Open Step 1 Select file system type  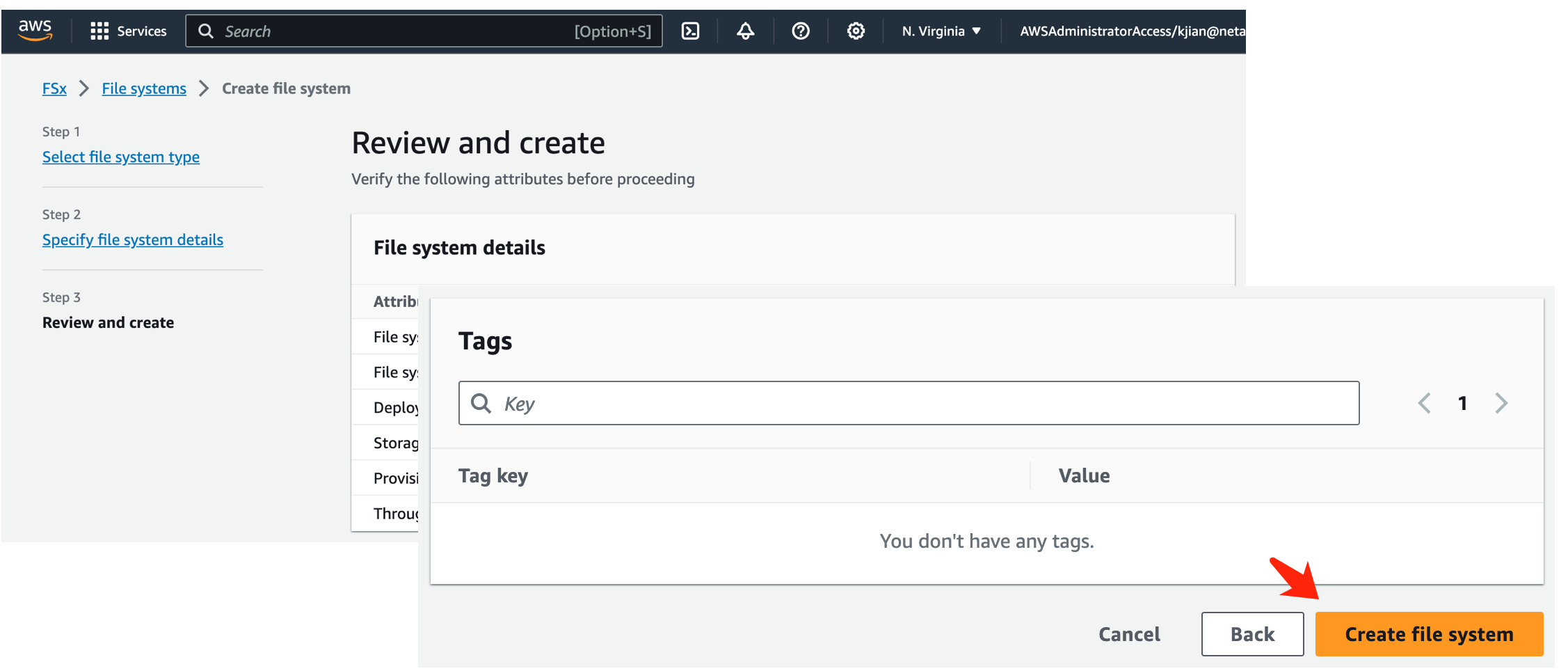tap(121, 157)
